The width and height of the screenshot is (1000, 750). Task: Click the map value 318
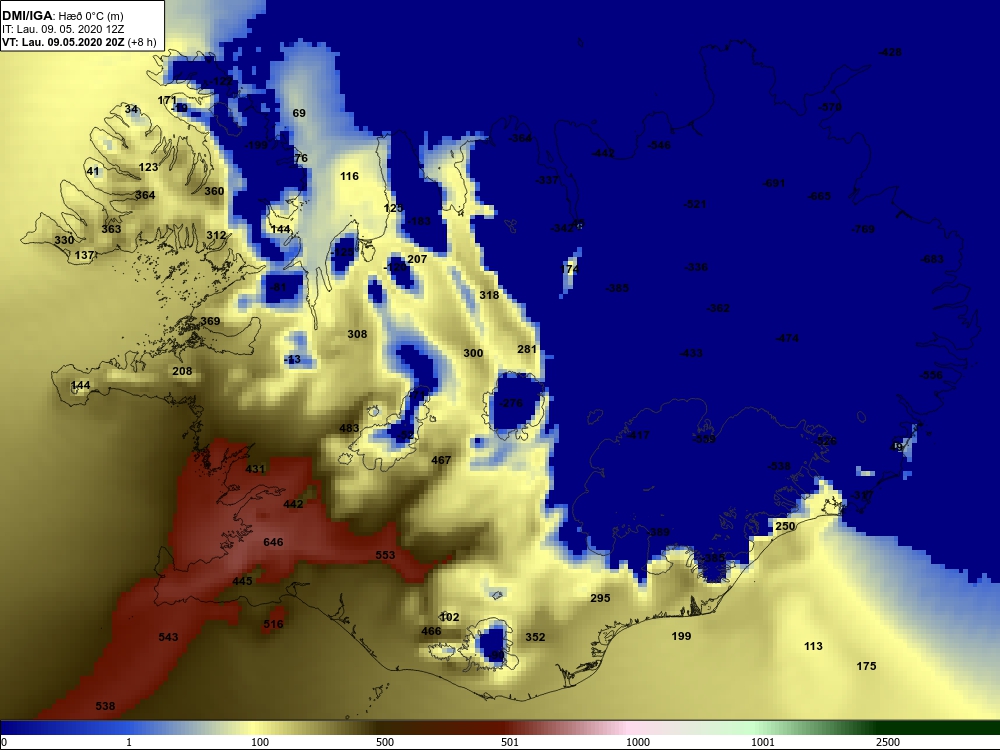[489, 295]
